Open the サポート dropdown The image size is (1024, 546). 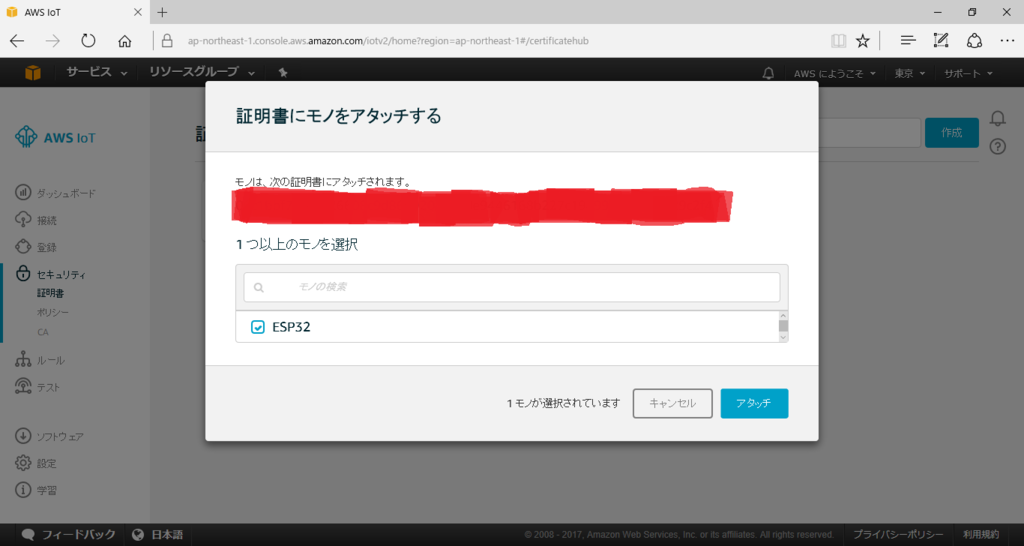tap(968, 73)
